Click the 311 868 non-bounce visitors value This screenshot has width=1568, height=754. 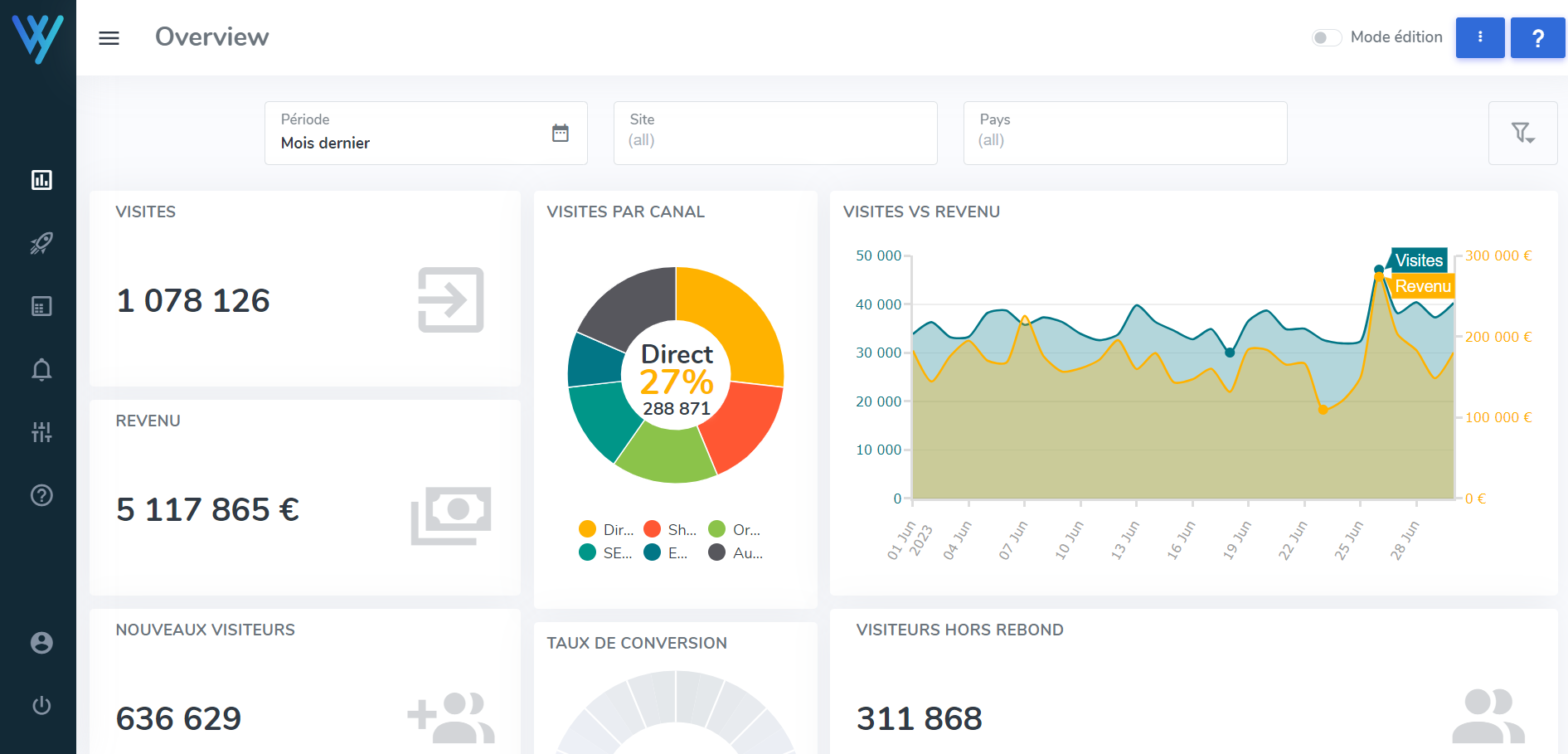click(919, 718)
